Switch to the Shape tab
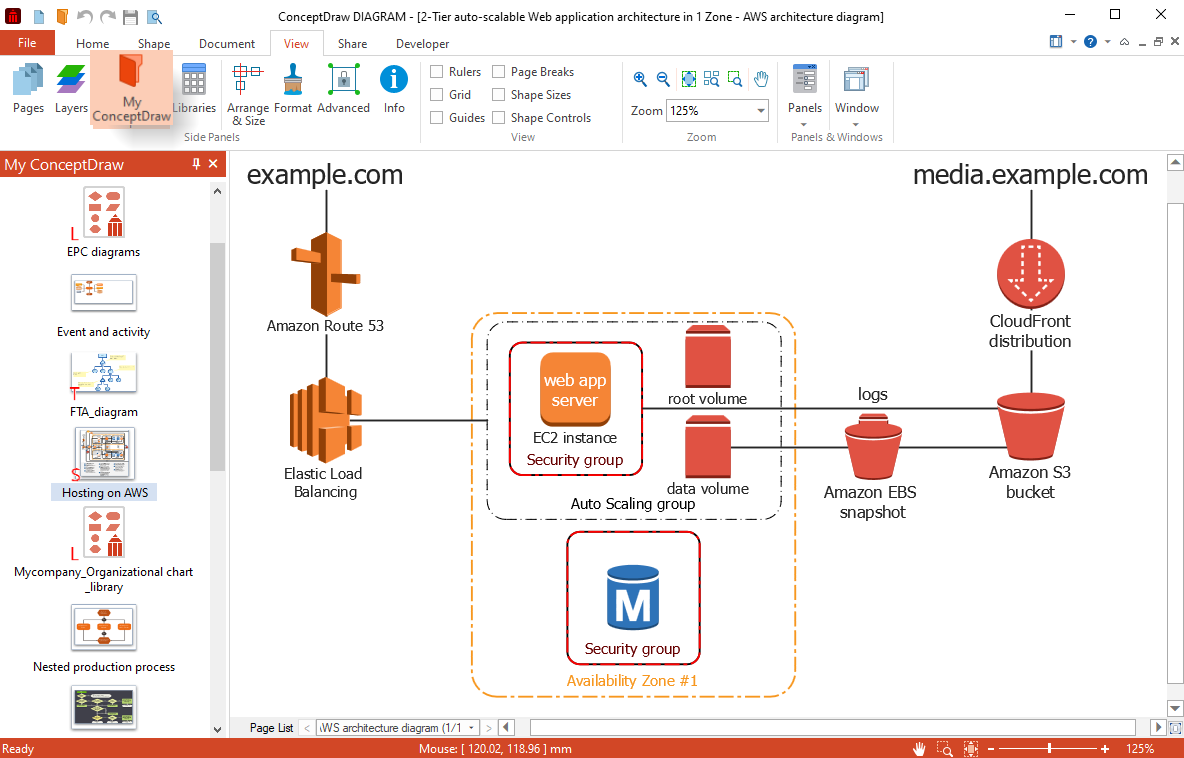Image resolution: width=1184 pixels, height=758 pixels. (x=154, y=44)
